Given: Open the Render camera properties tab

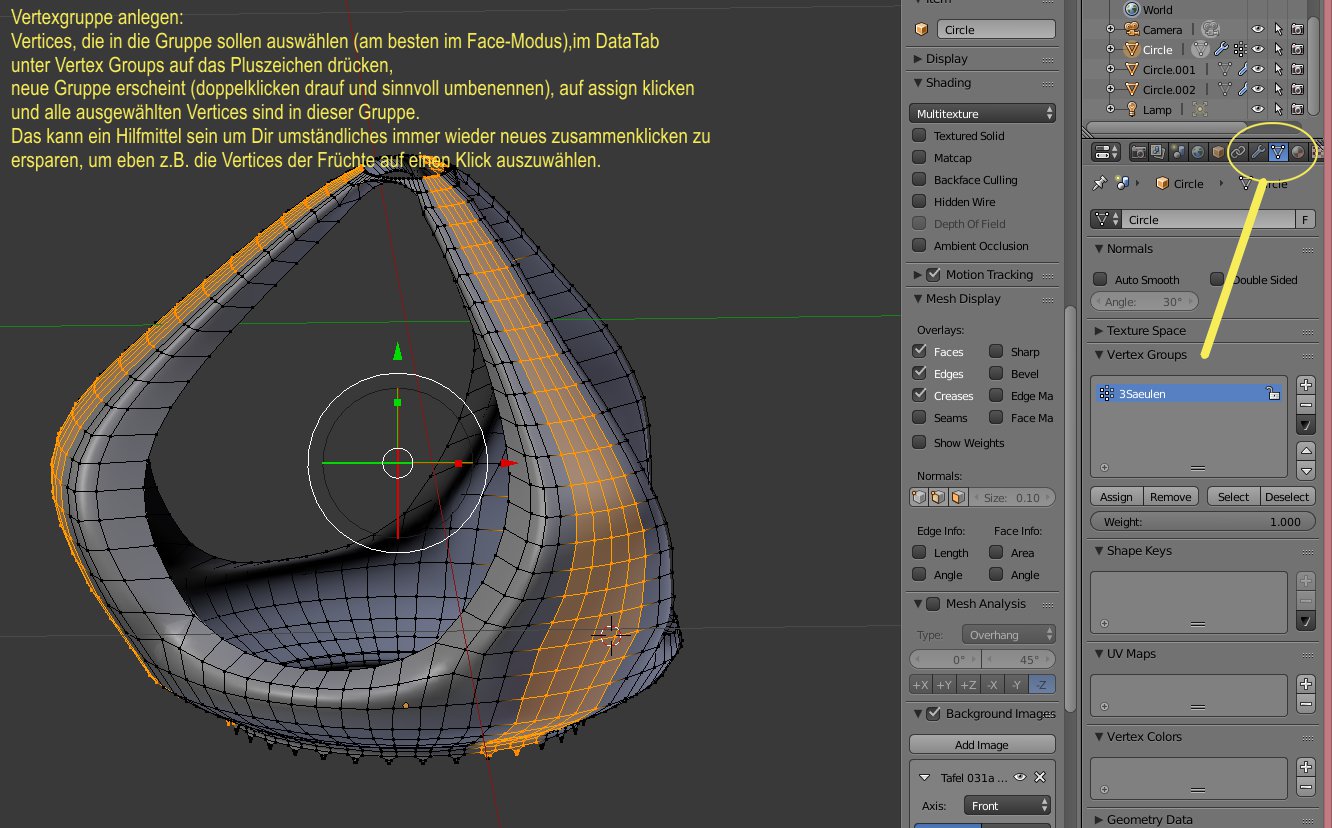Looking at the screenshot, I should (x=1138, y=152).
